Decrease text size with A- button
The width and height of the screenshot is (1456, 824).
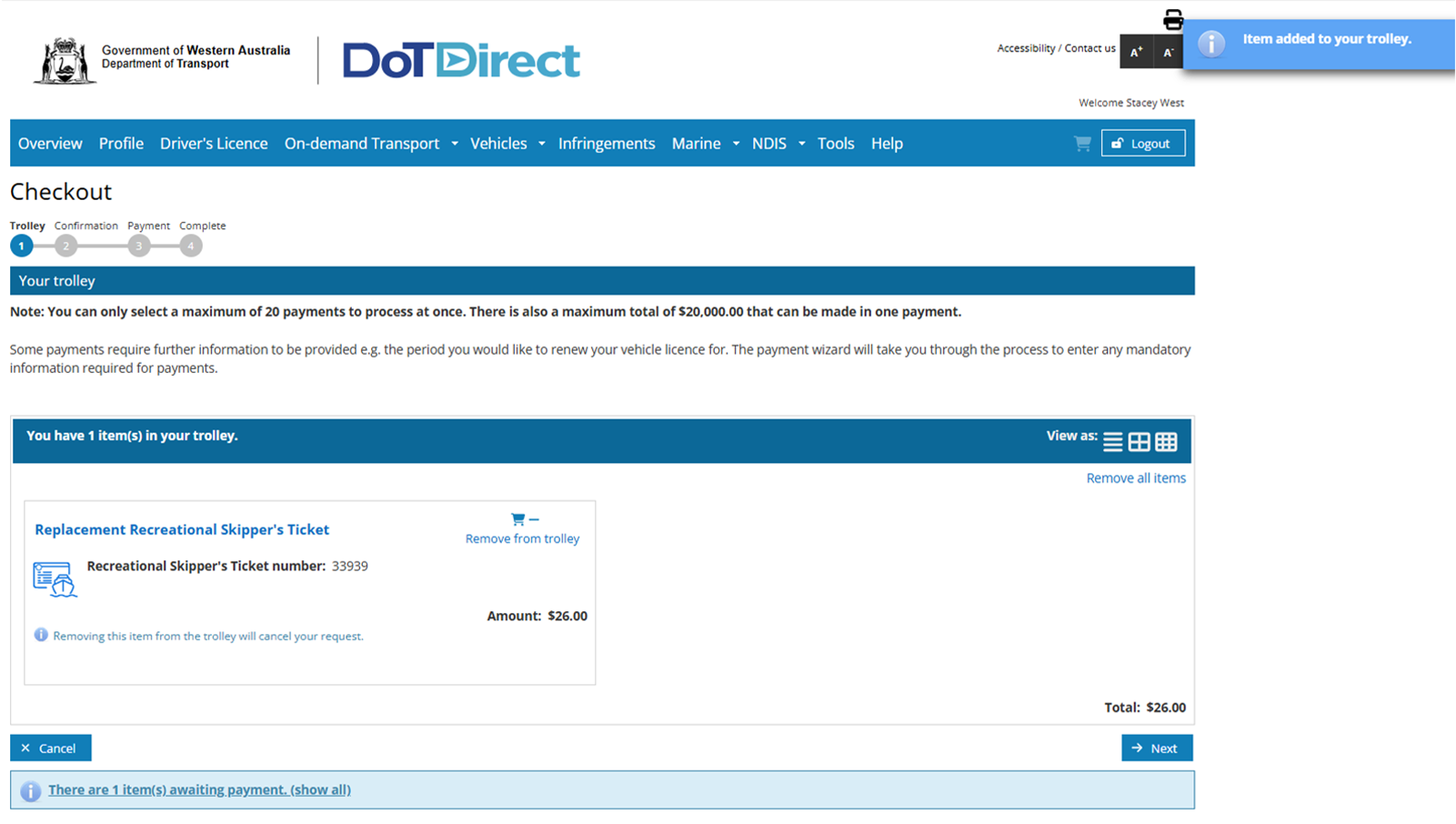(x=1168, y=53)
